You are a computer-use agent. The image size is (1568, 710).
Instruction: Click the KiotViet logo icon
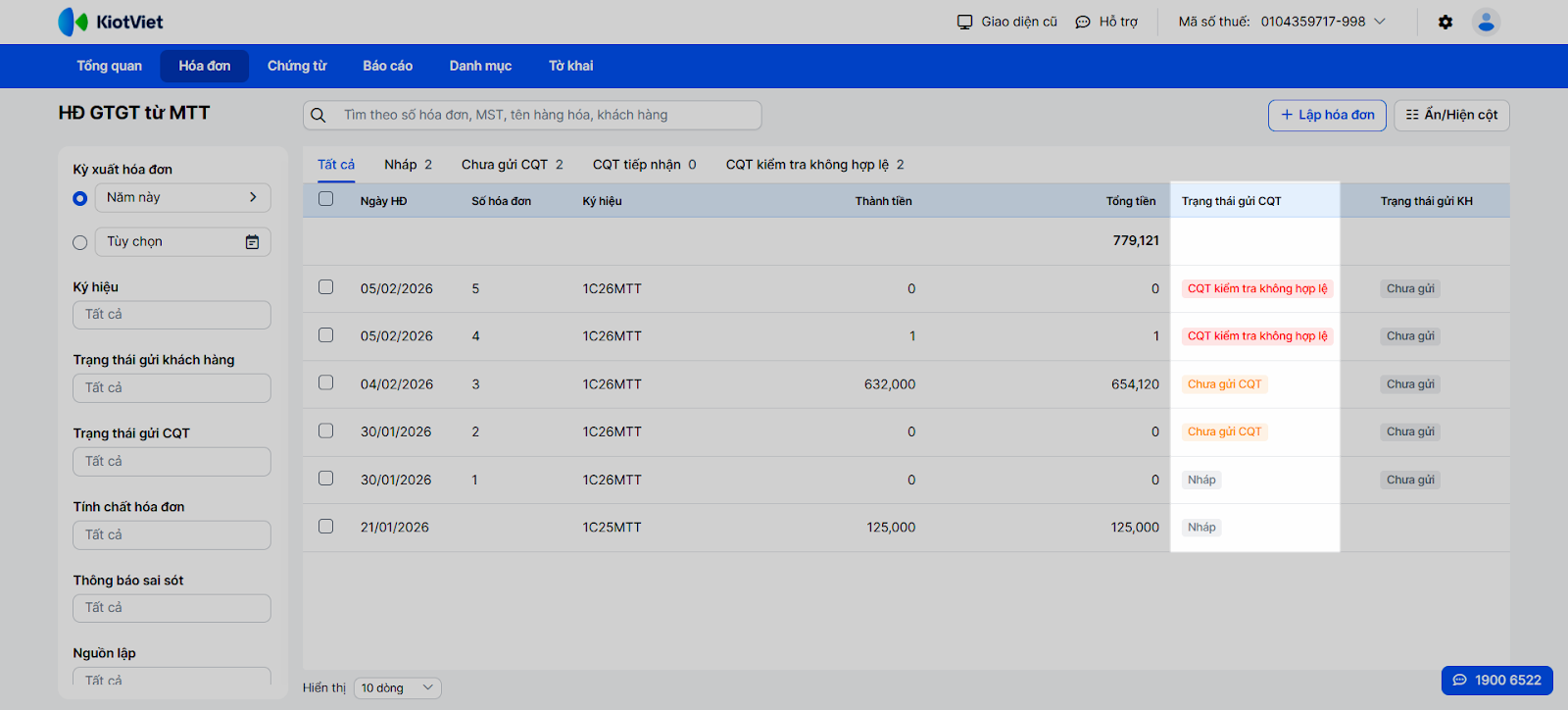[73, 22]
